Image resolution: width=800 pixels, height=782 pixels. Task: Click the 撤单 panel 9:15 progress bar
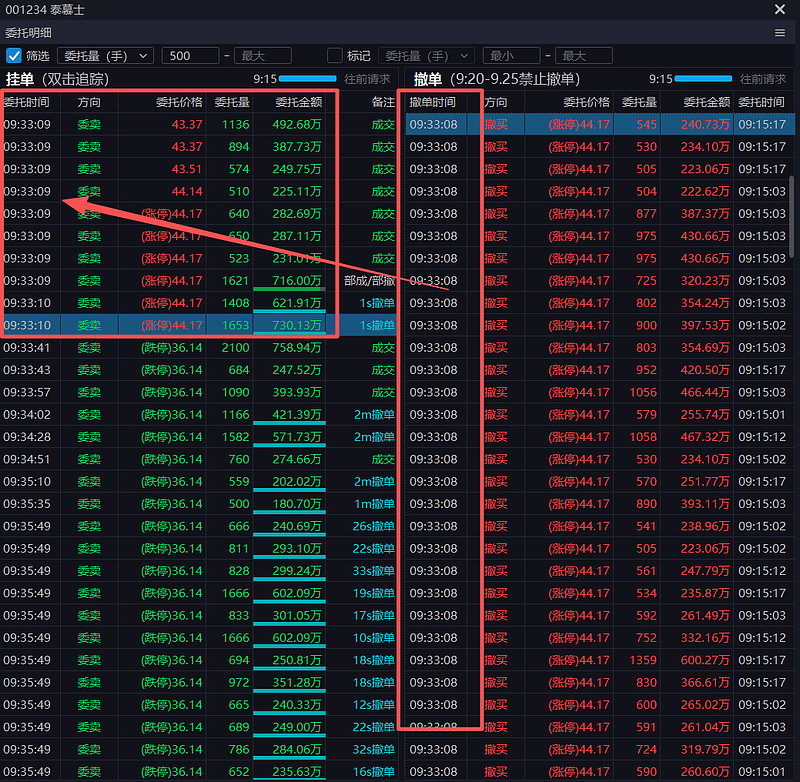pyautogui.click(x=703, y=79)
